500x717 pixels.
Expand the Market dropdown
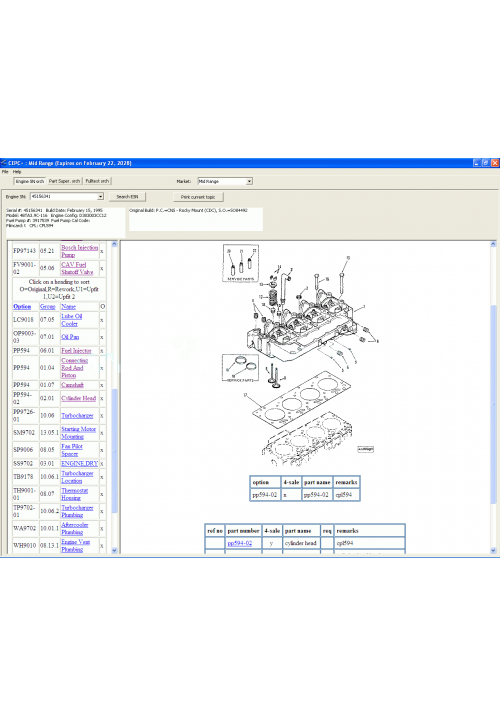[x=249, y=182]
